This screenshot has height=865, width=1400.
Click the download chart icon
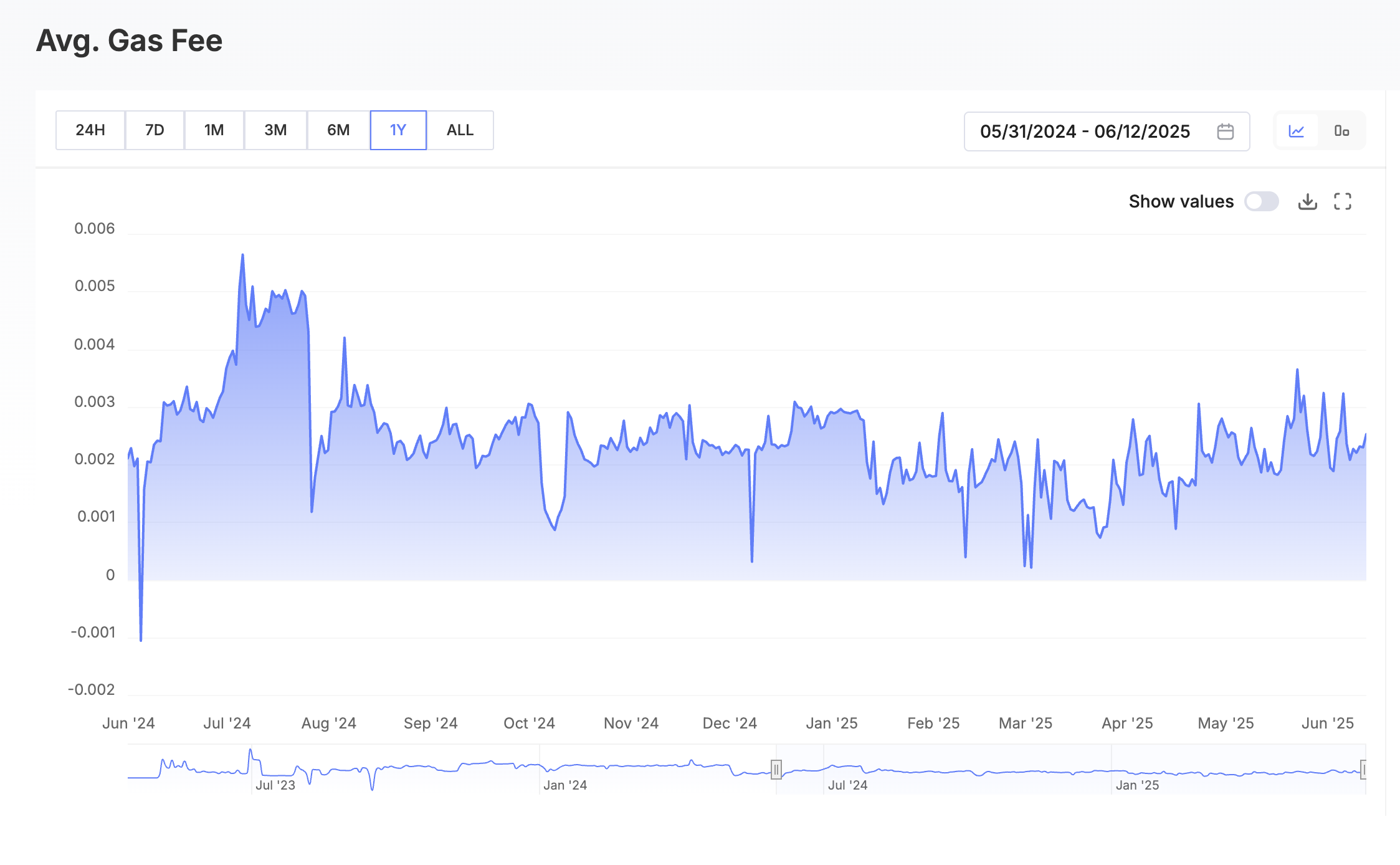click(x=1307, y=201)
